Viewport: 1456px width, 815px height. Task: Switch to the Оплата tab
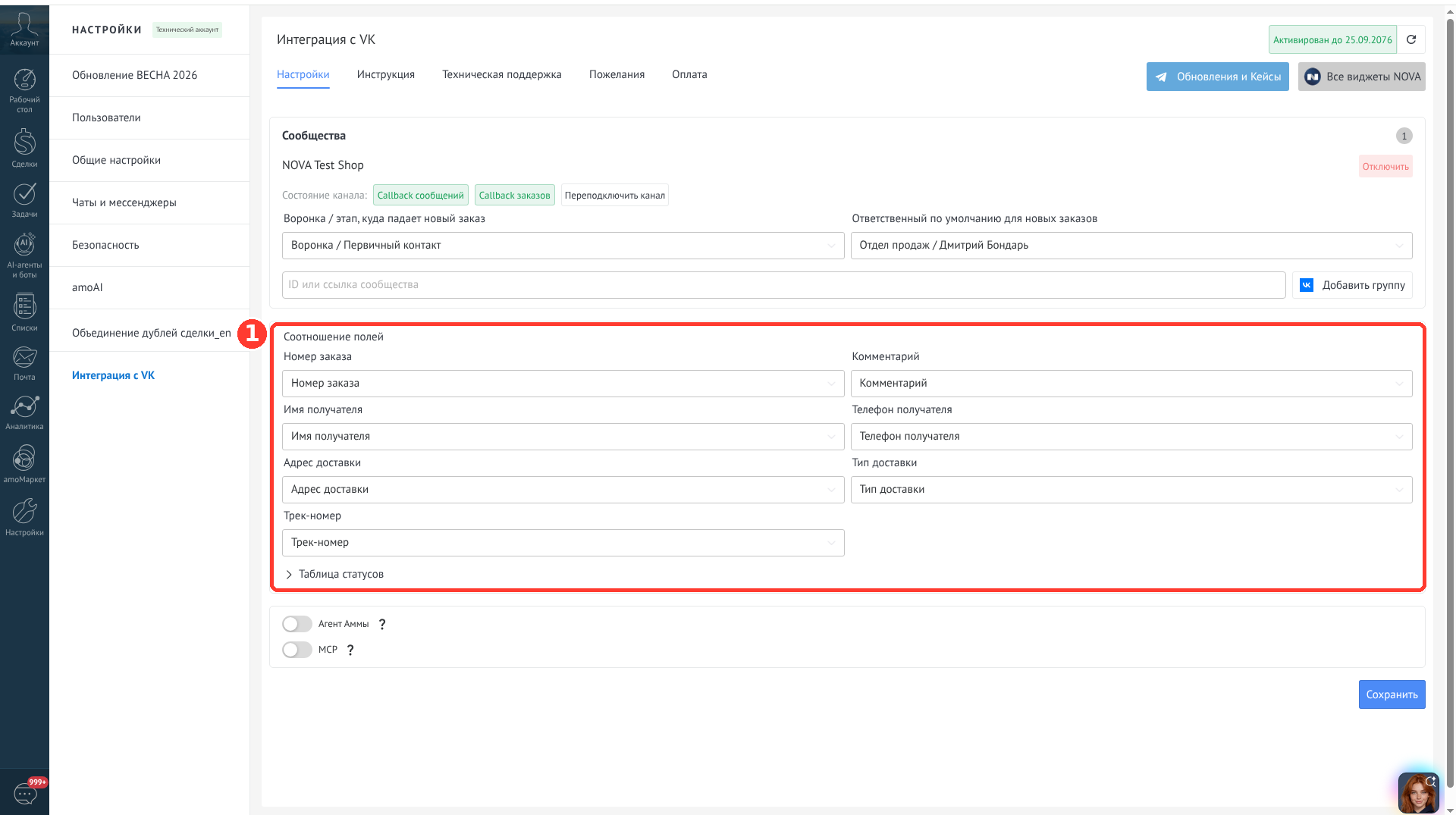[x=689, y=74]
